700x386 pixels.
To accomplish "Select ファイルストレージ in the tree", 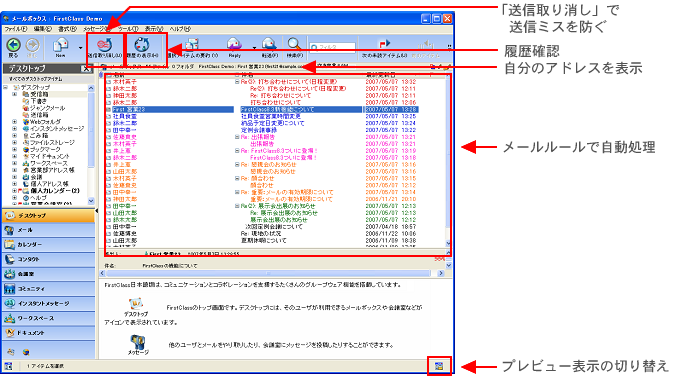I will pyautogui.click(x=52, y=142).
